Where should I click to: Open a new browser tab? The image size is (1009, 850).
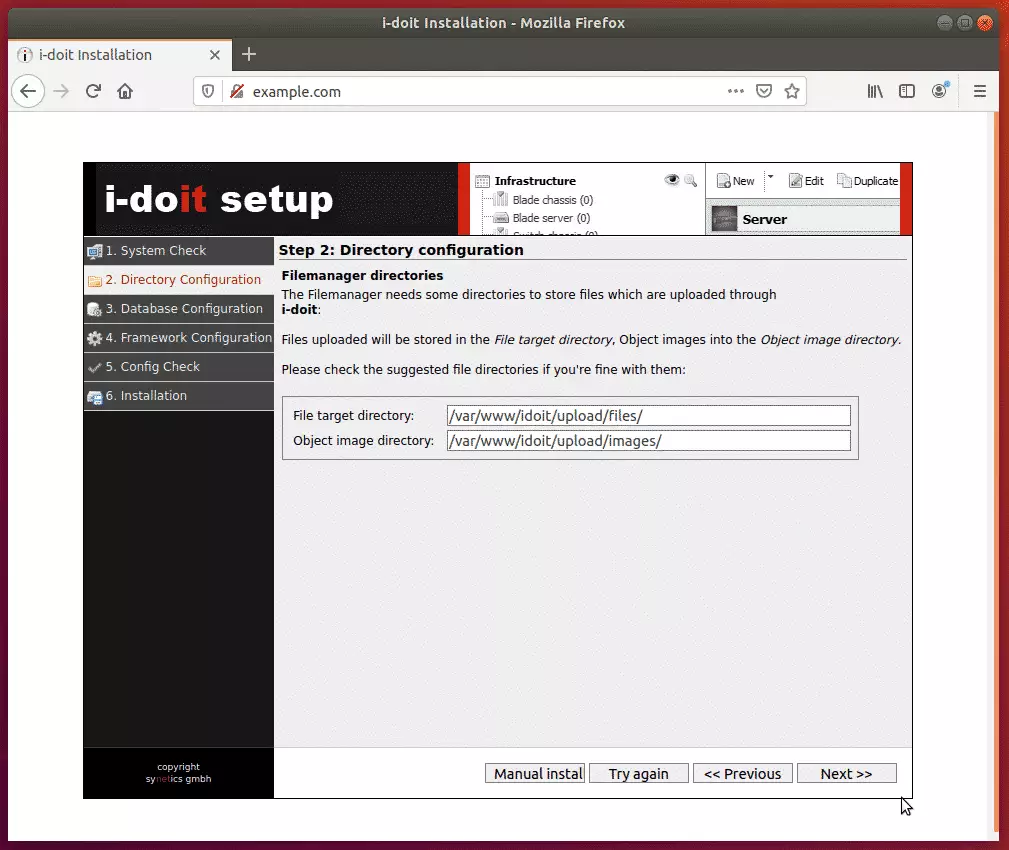click(249, 55)
